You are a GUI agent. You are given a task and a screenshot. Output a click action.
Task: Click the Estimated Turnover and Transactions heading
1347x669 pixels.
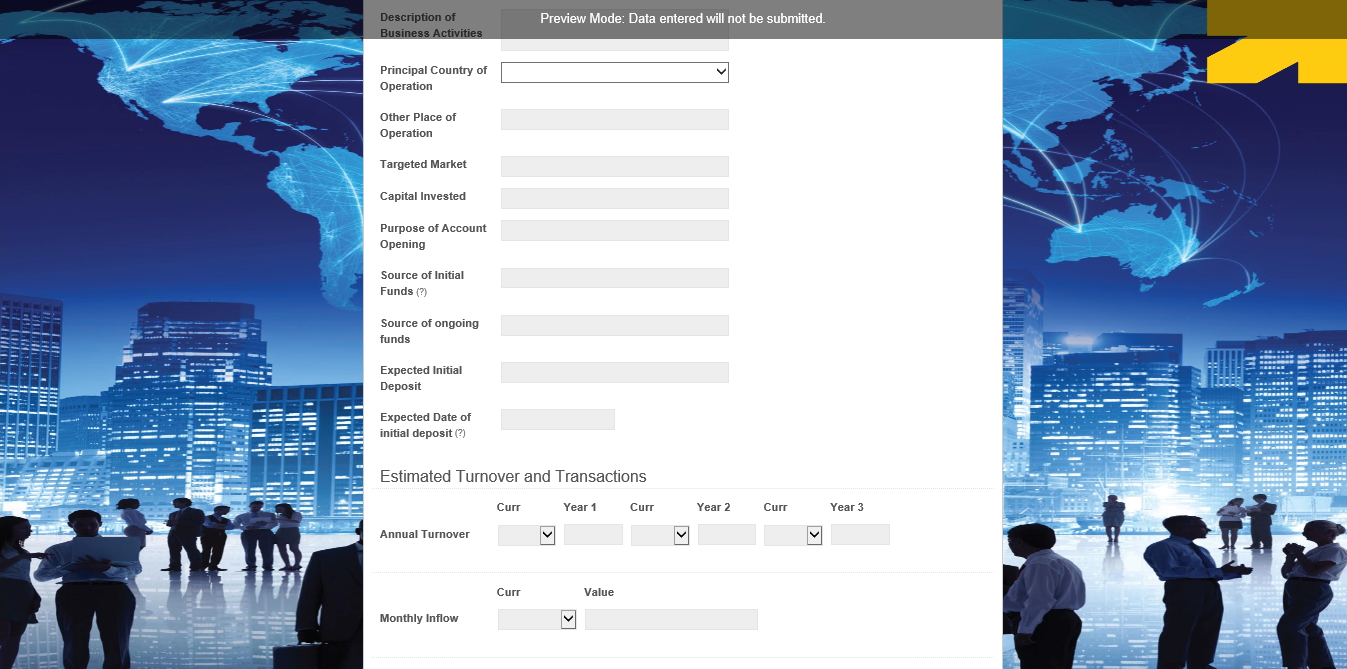[513, 476]
